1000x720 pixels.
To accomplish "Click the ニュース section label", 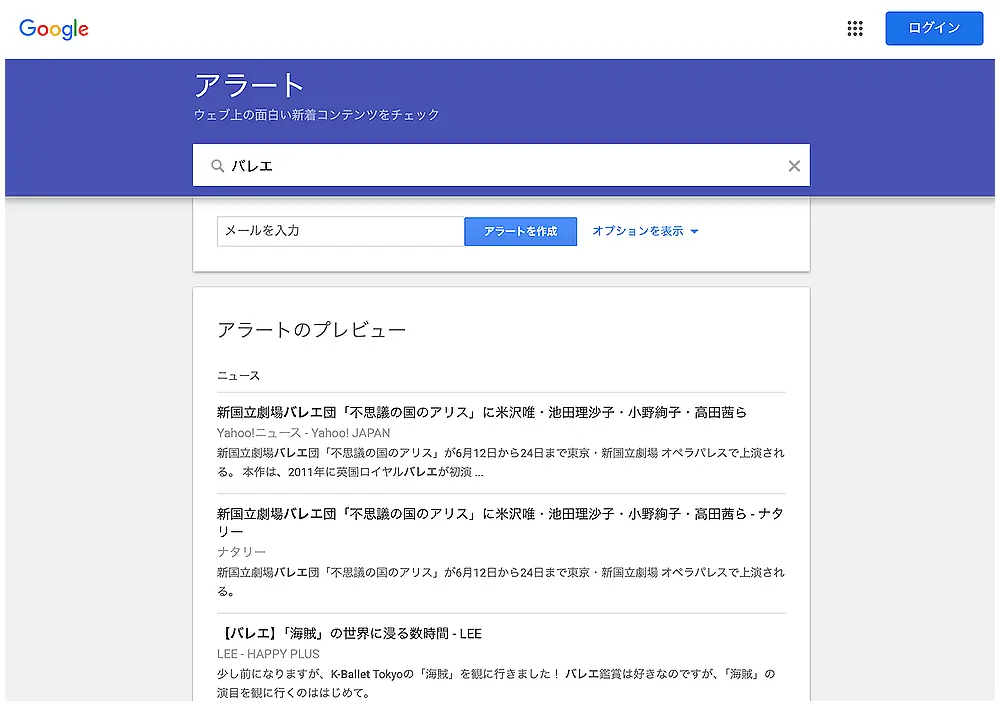I will [x=239, y=376].
